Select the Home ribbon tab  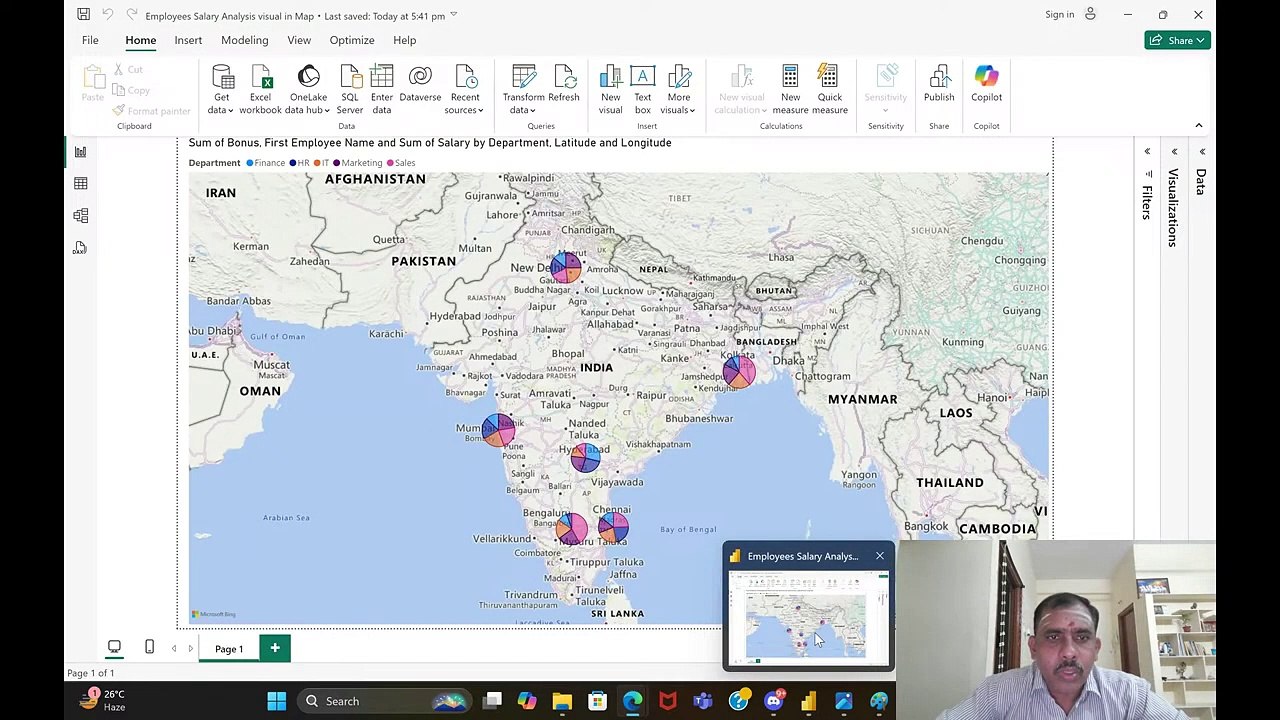[x=140, y=40]
